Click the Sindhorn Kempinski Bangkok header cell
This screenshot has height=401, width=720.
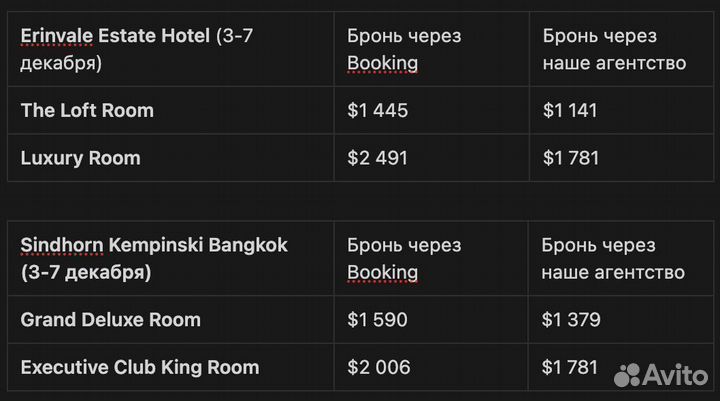pos(171,258)
